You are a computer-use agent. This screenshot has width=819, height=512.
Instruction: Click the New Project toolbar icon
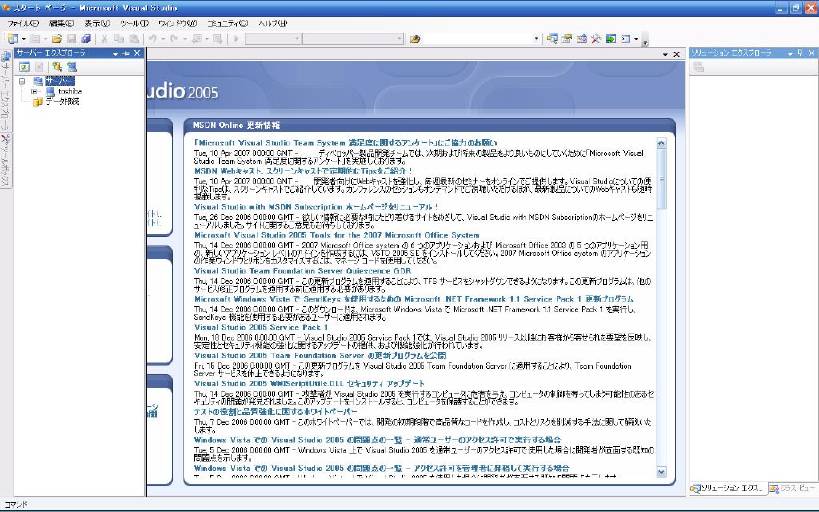coord(13,39)
